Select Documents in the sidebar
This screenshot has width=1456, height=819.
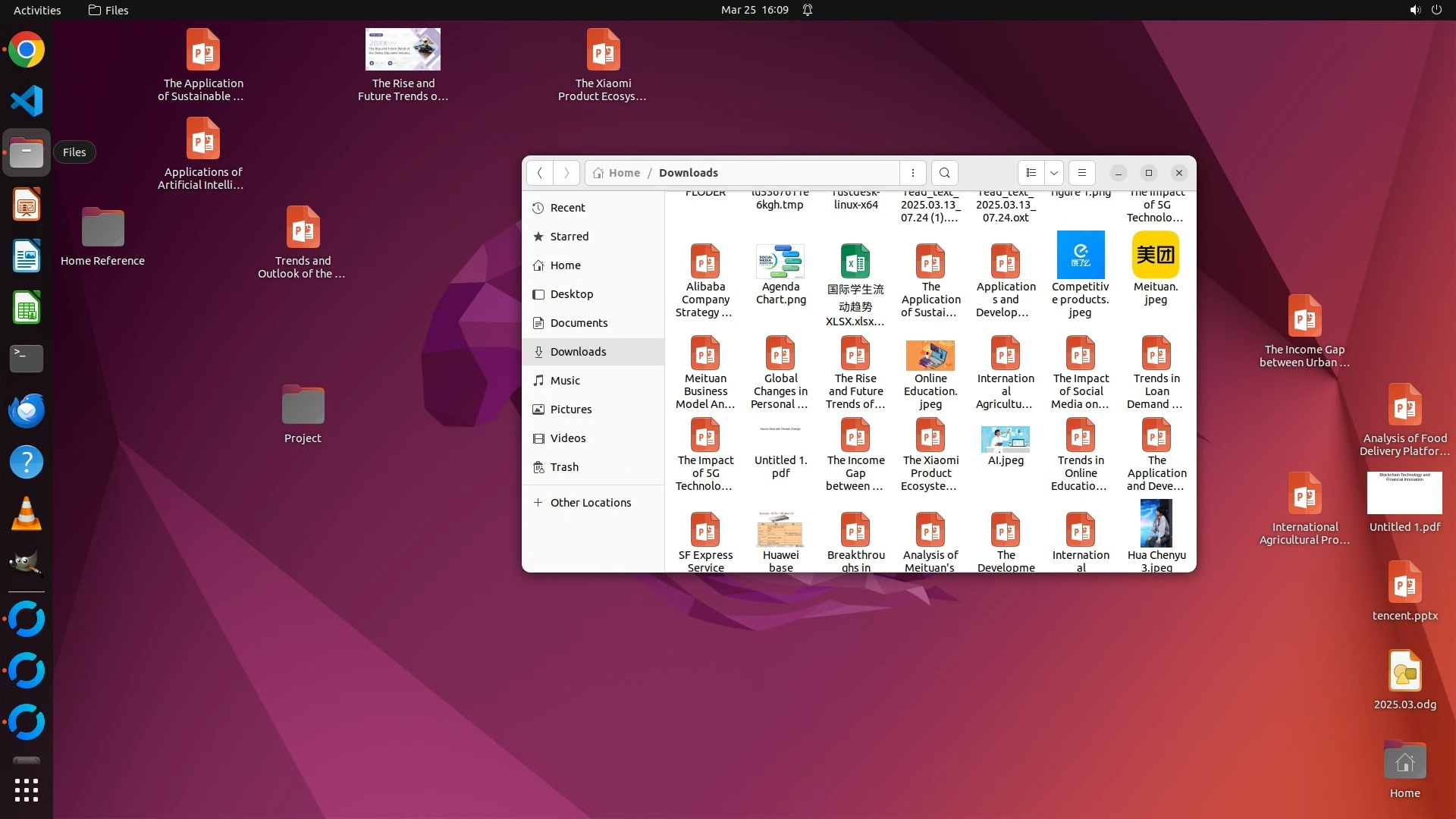579,323
